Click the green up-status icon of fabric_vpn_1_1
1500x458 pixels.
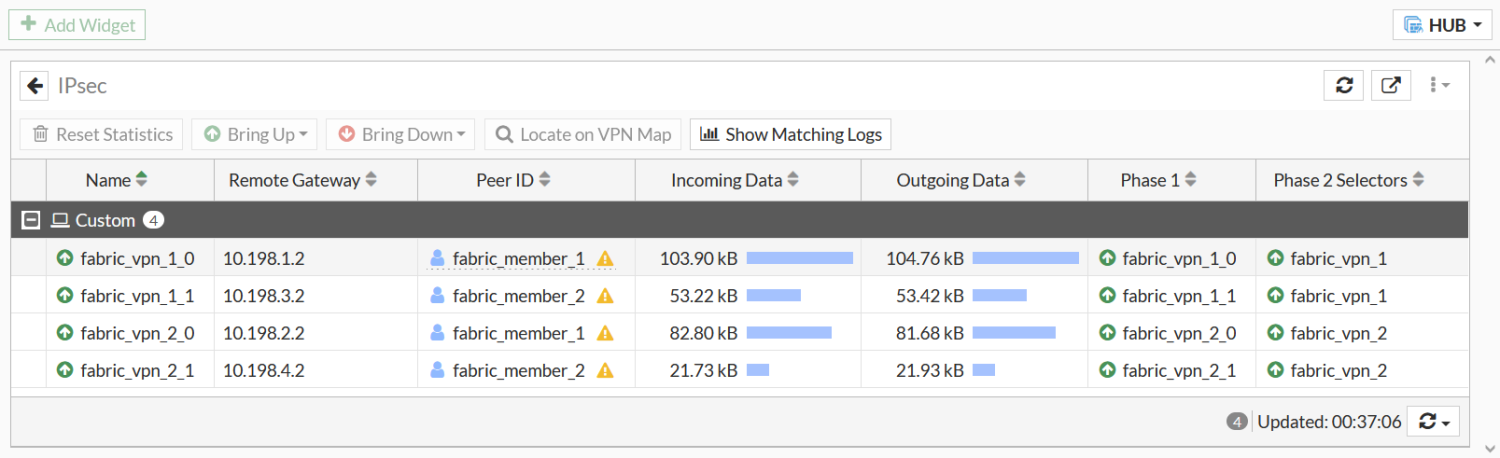pyautogui.click(x=66, y=296)
